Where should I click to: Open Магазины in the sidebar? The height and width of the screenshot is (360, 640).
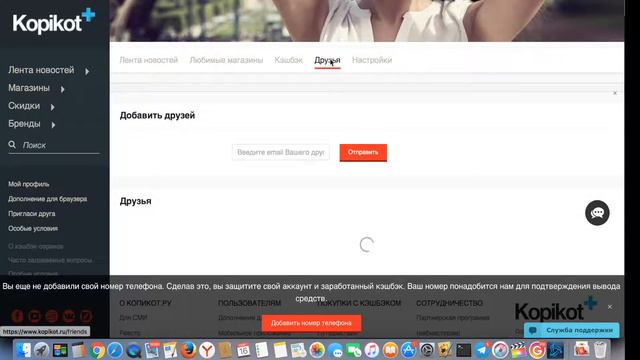[29, 88]
